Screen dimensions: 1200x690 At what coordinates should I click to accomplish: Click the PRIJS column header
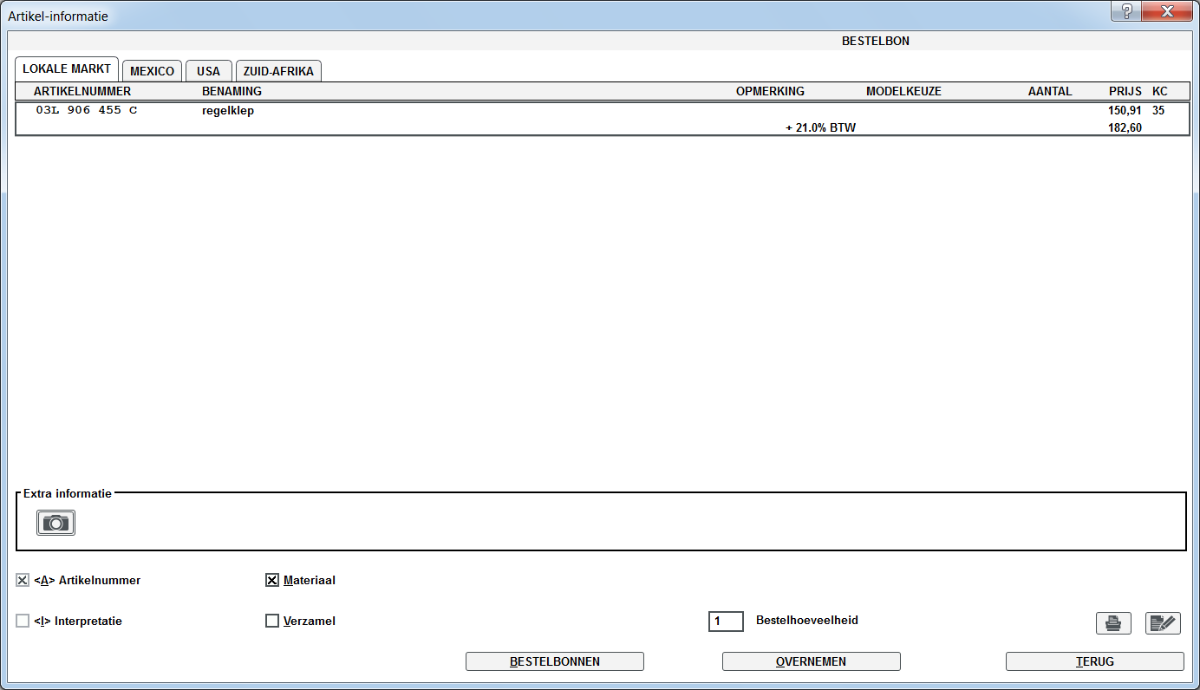1125,91
